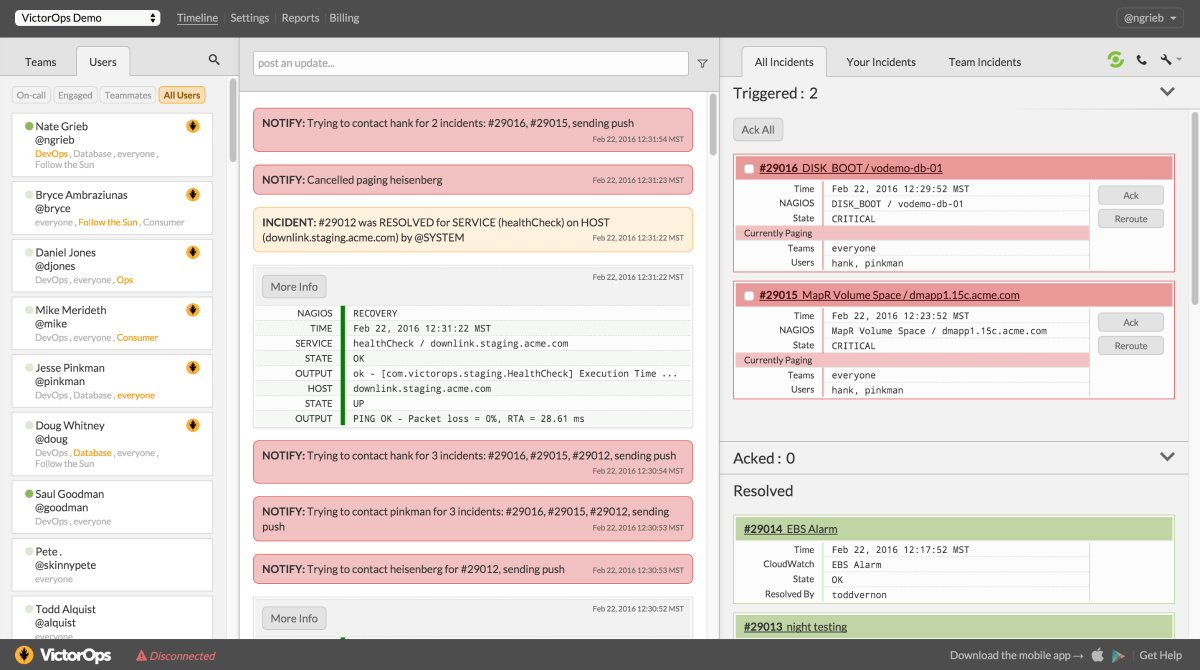Collapse the Triggered incidents section
Screen dimensions: 1200x670
[x=1167, y=90]
